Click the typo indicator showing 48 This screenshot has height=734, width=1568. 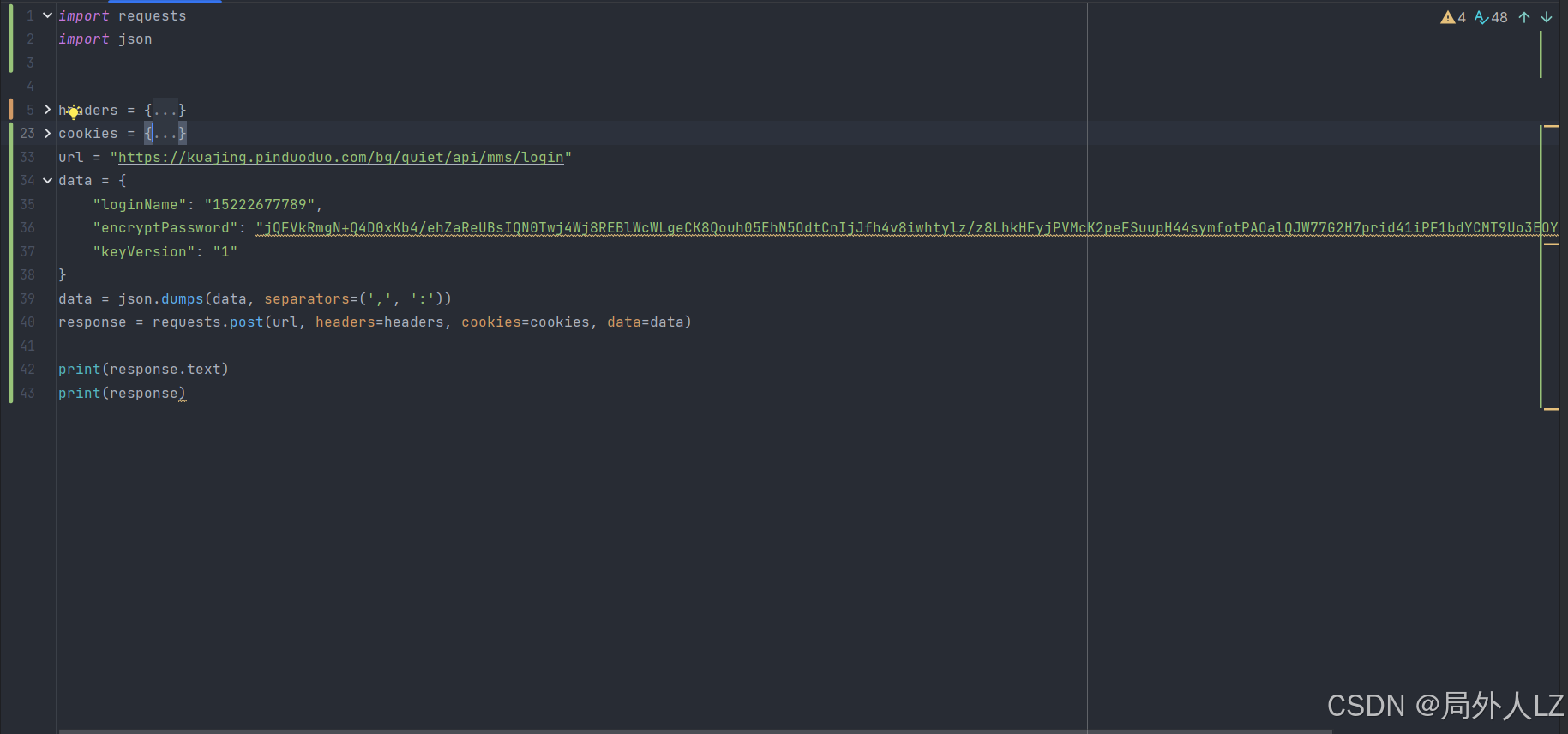(x=1491, y=17)
